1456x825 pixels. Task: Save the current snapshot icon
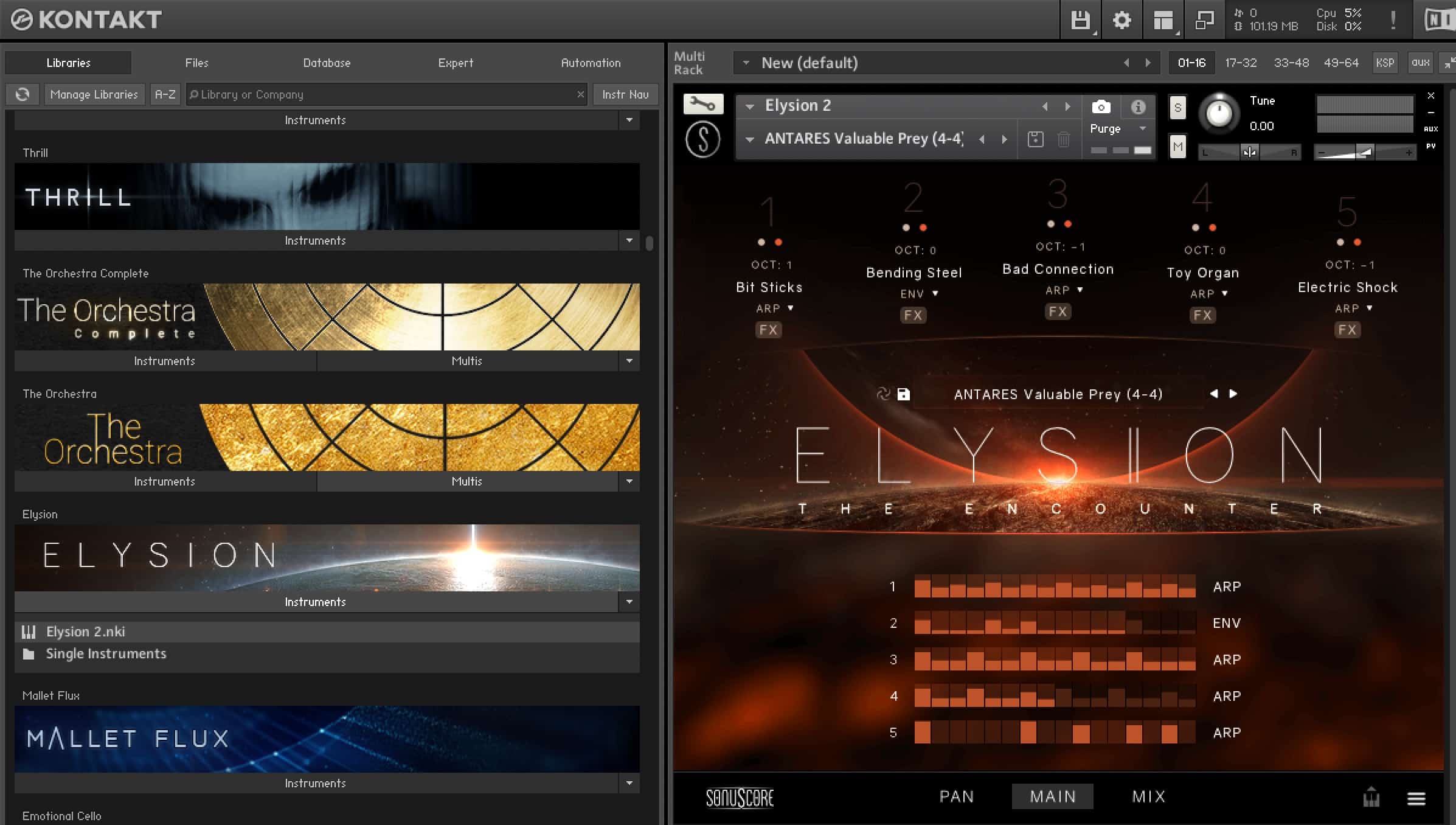[x=1035, y=139]
